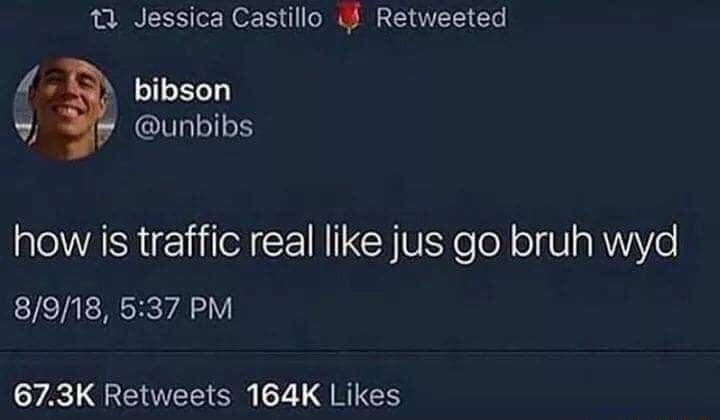The height and width of the screenshot is (420, 720).
Task: Click the bibson display name
Action: tap(182, 90)
